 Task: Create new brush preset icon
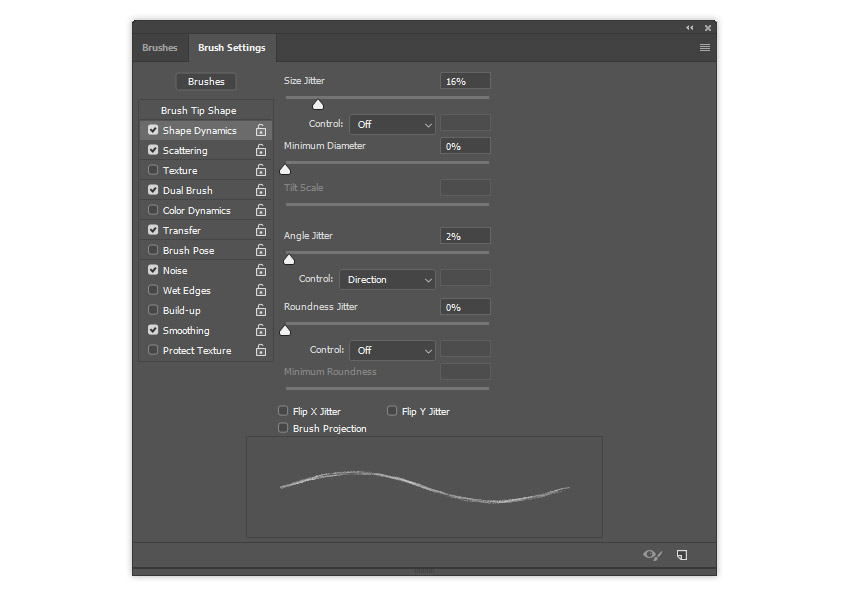[x=682, y=555]
